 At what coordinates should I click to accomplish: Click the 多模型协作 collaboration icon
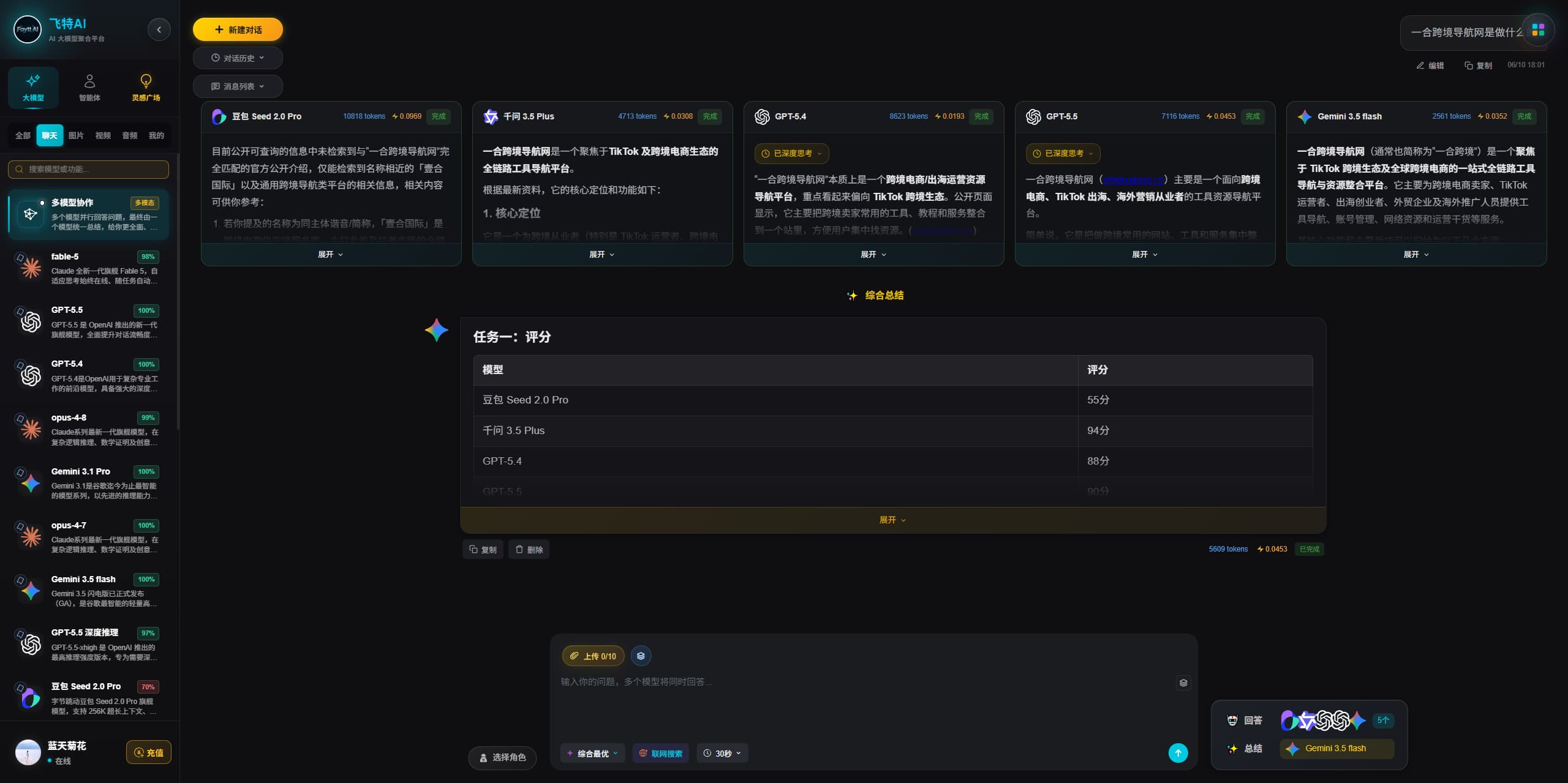click(x=31, y=214)
